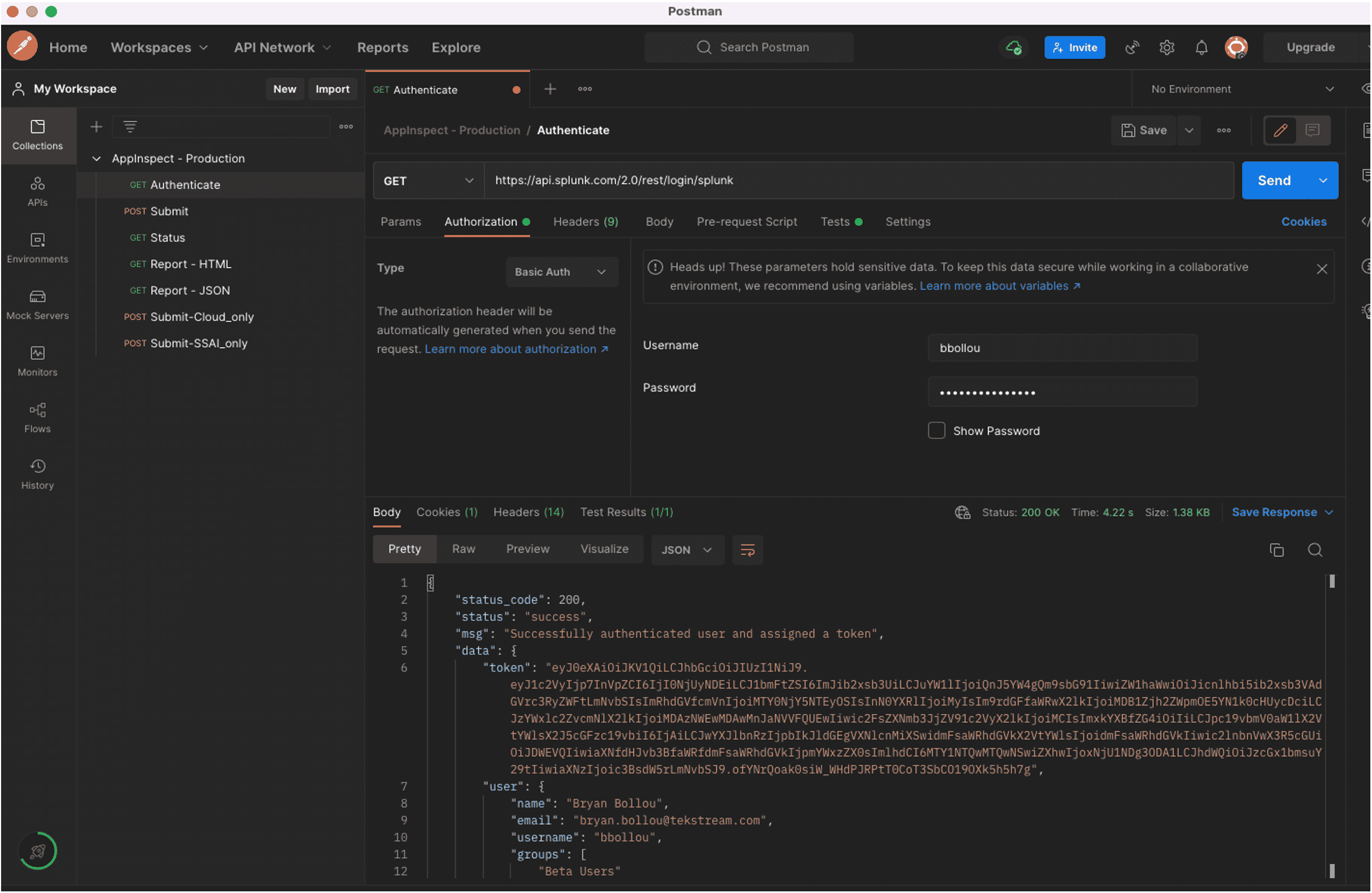Open the comments mode icon
Viewport: 1372px width, 893px height.
[1312, 130]
